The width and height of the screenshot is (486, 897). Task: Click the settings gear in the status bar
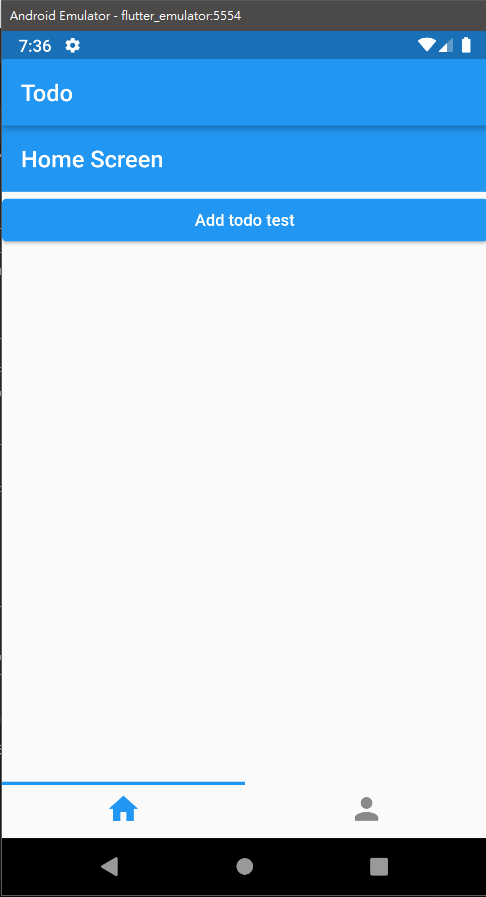coord(73,45)
